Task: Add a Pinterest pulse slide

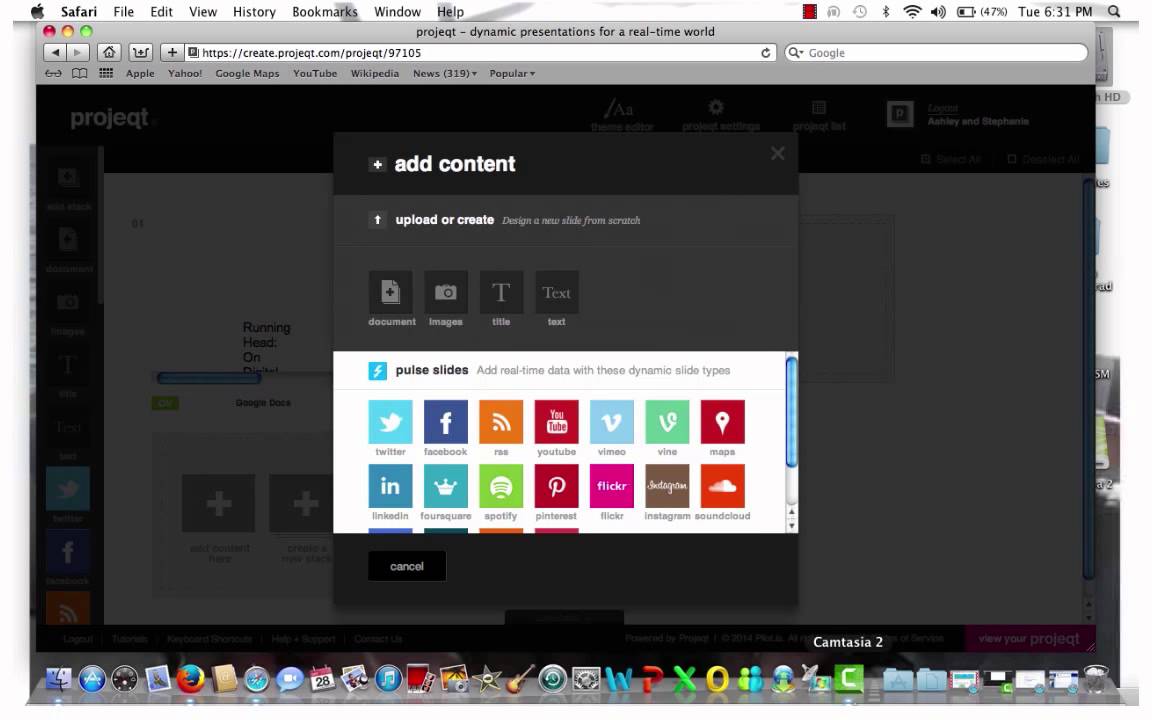Action: [556, 486]
